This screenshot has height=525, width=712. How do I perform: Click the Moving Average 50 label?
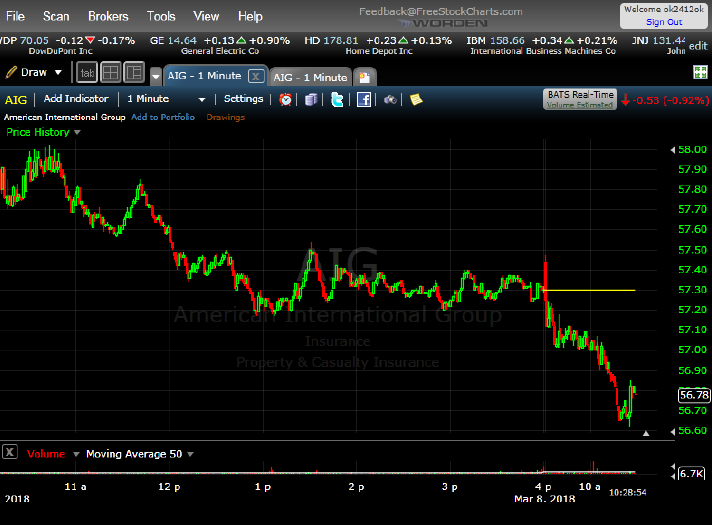click(134, 454)
